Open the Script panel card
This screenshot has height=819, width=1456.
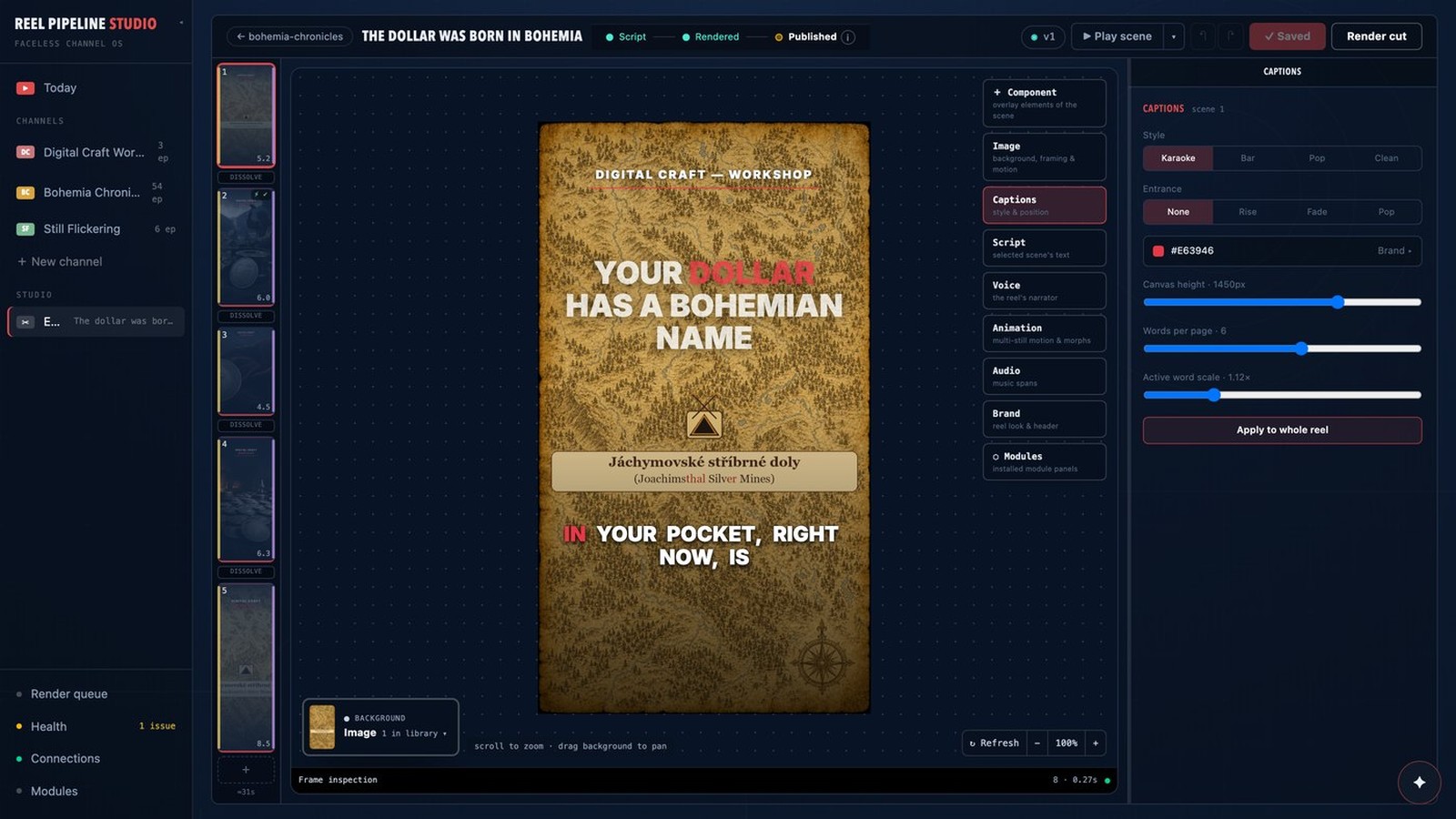pos(1044,248)
